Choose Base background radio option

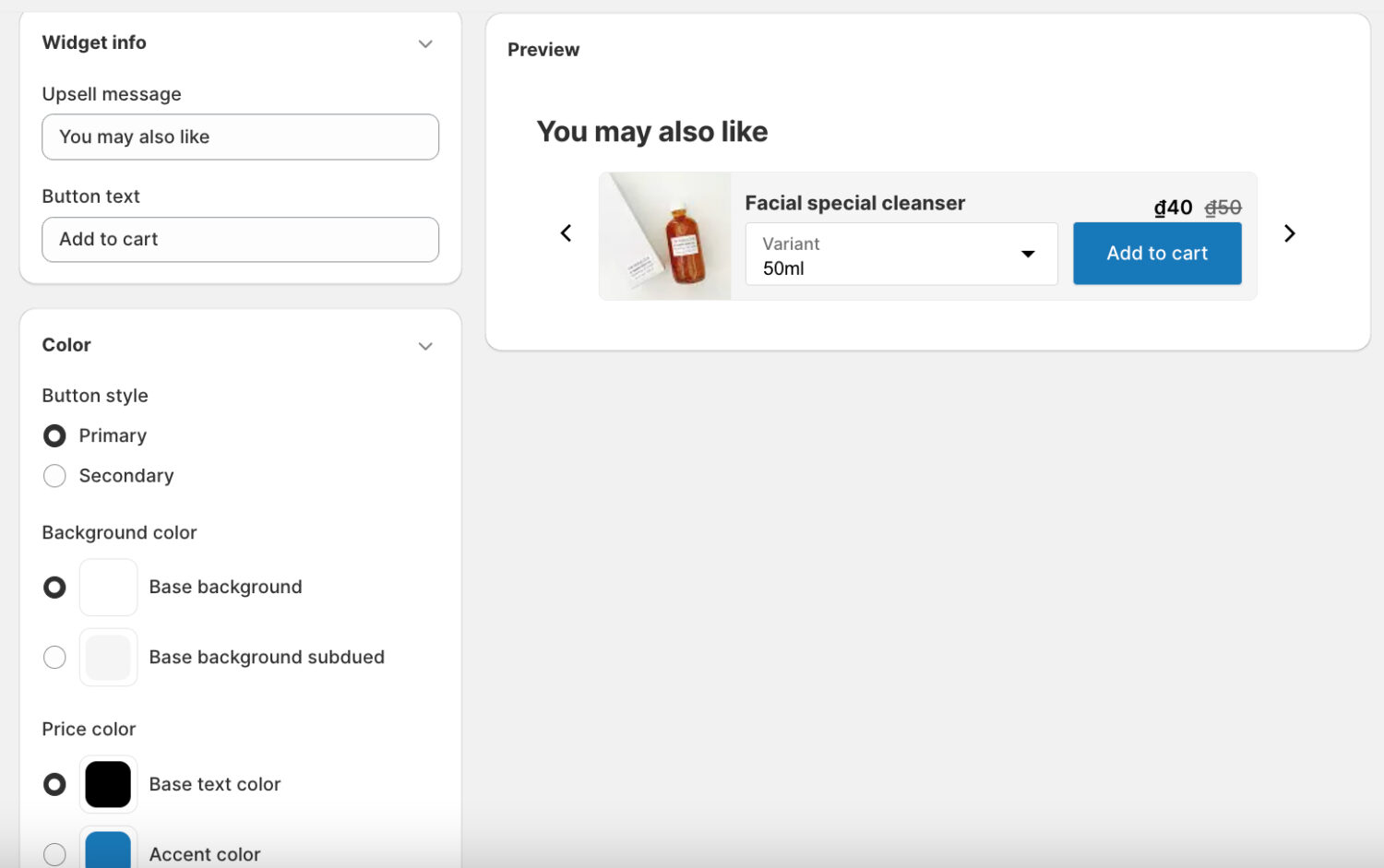point(54,588)
